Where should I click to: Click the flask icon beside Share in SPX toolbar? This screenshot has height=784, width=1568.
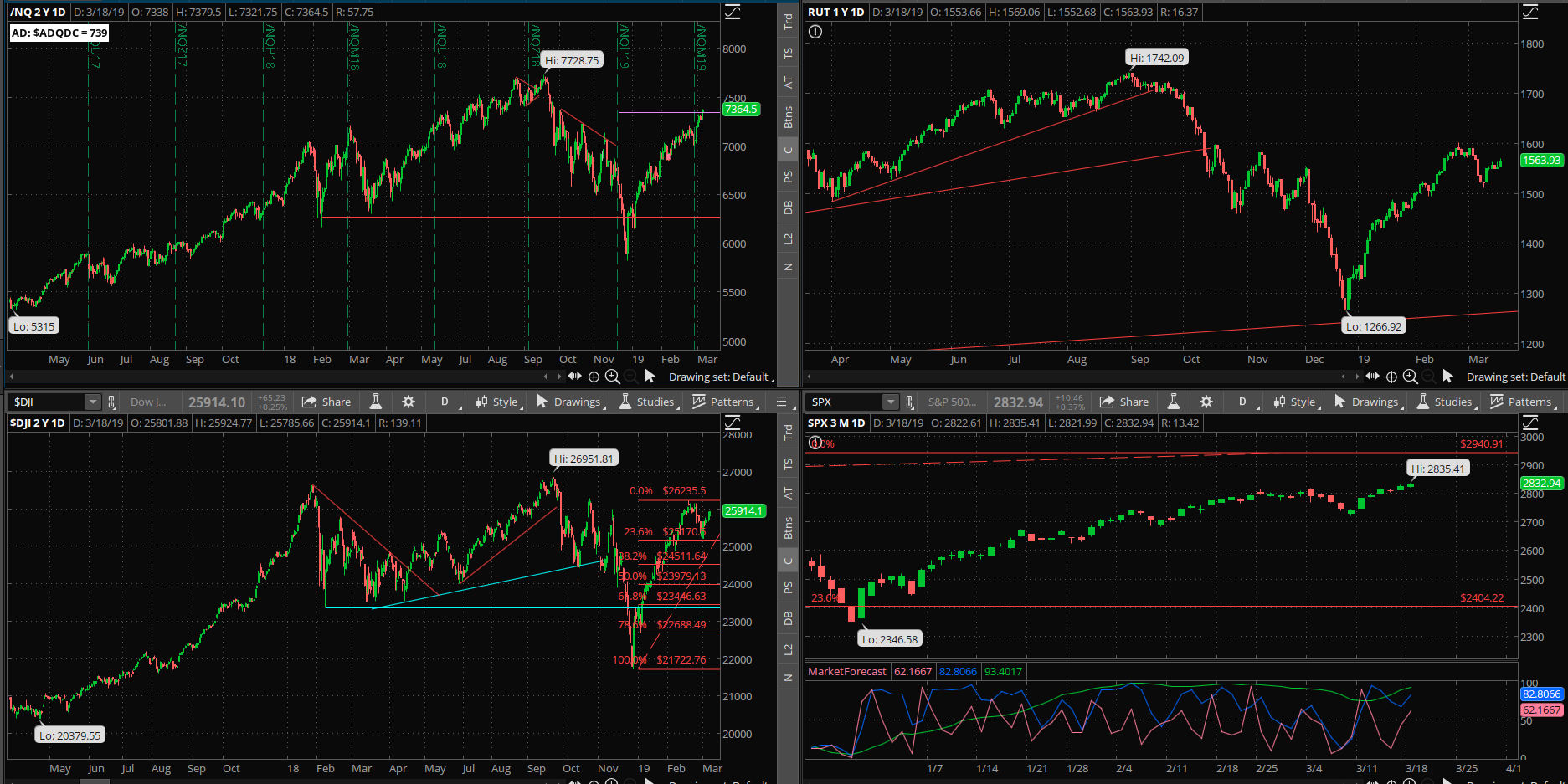pyautogui.click(x=1174, y=402)
